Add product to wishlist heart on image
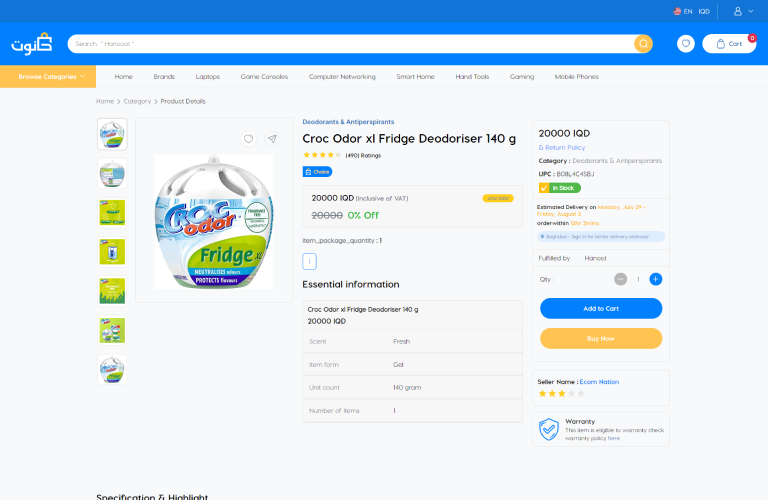Screen dimensions: 768x500 pos(248,139)
